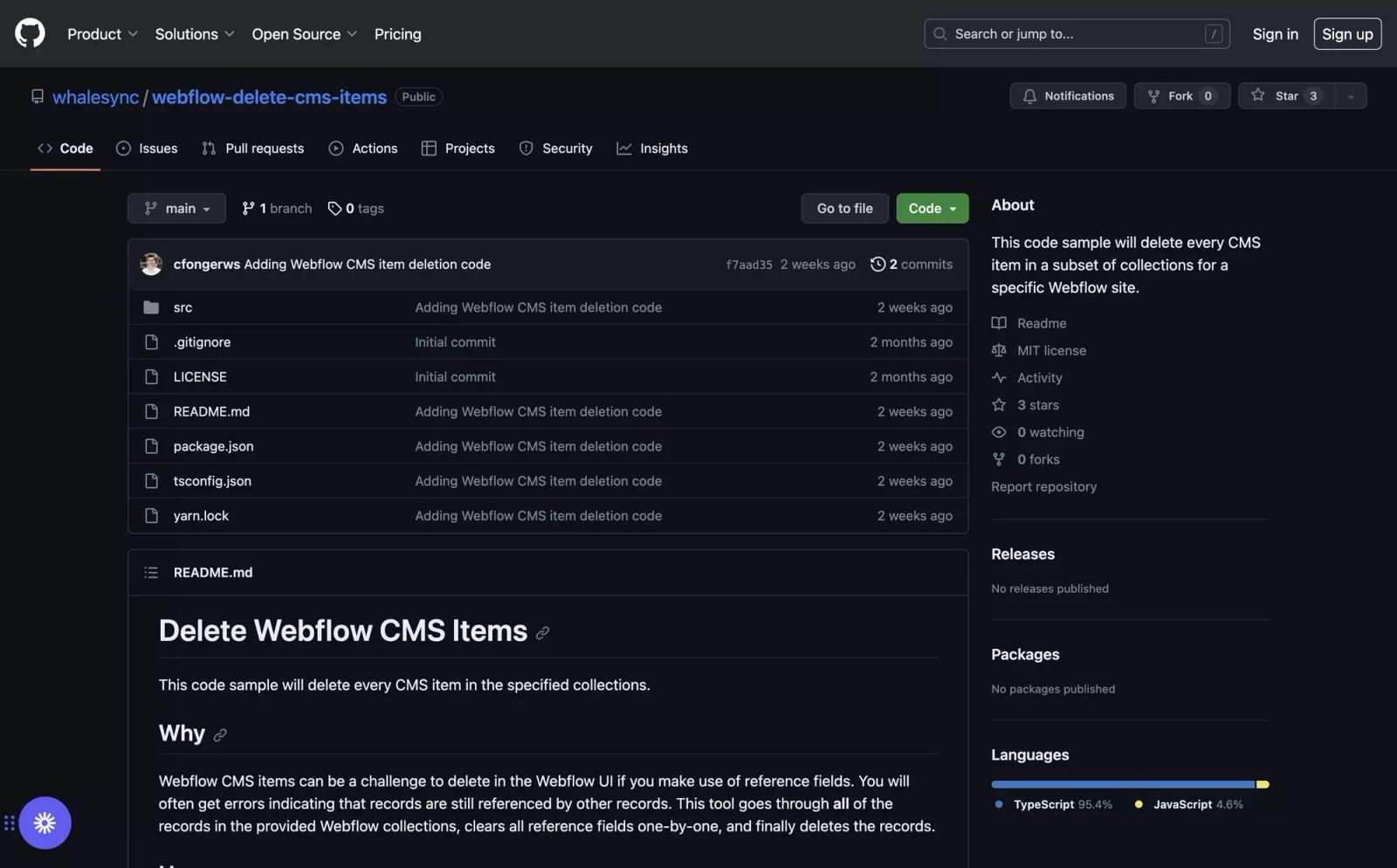Open the tsconfig.json file
Image resolution: width=1397 pixels, height=868 pixels.
point(212,481)
